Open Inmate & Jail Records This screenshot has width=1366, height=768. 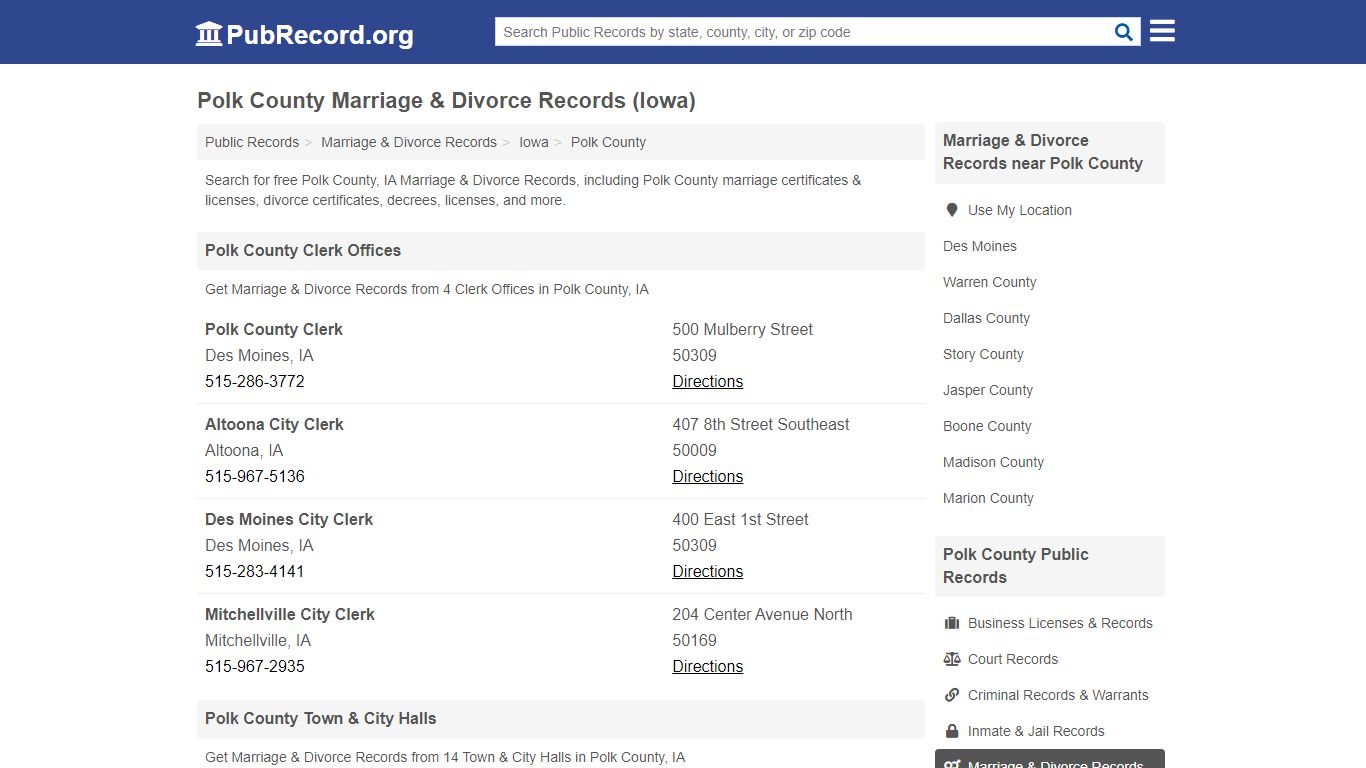click(1036, 731)
